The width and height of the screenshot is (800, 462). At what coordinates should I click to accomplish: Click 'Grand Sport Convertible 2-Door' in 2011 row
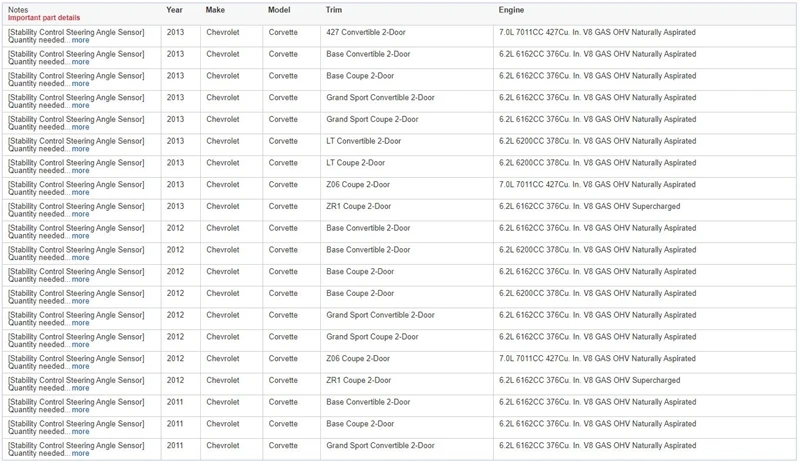[380, 446]
